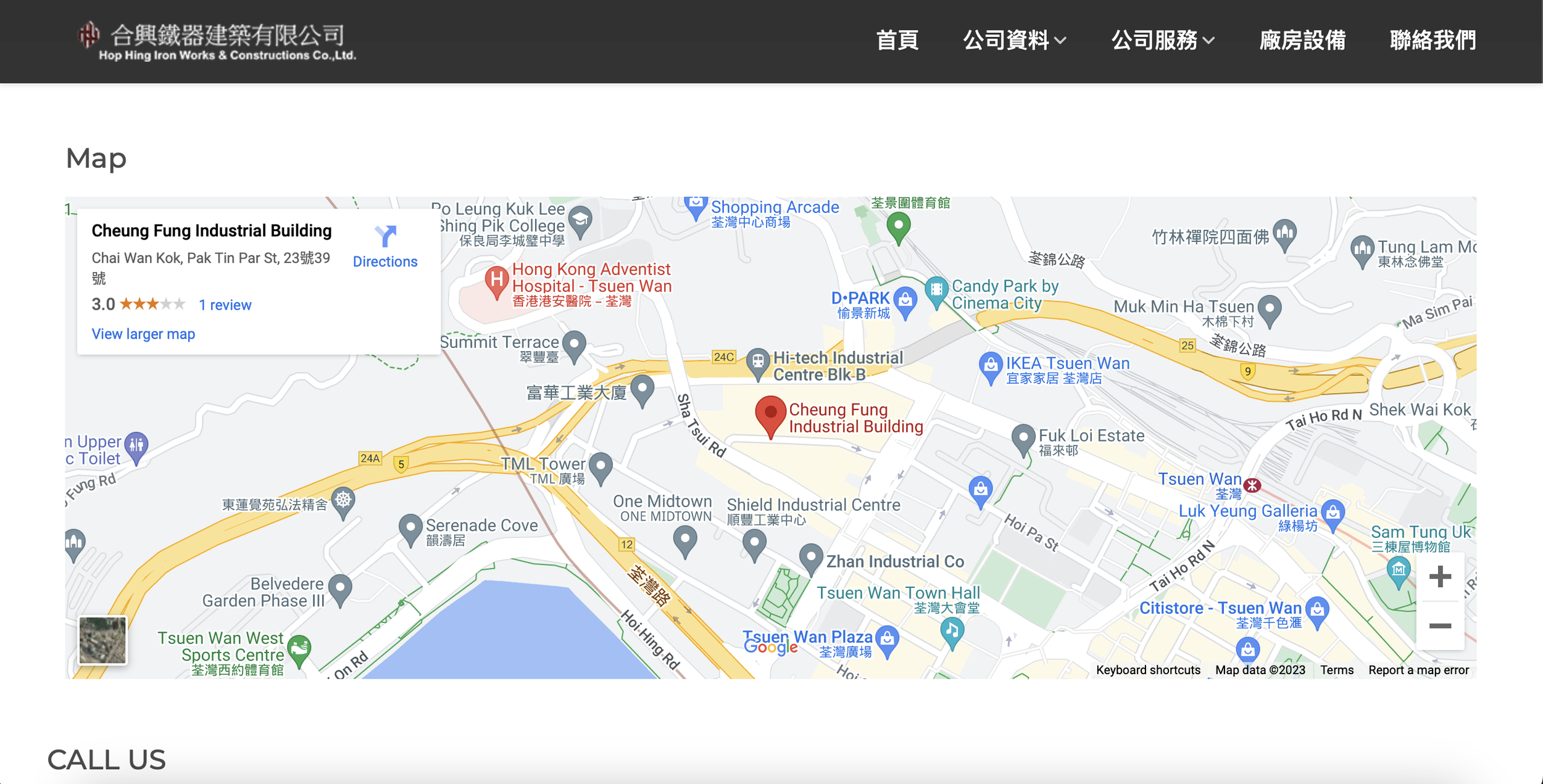
Task: Click the Fuk Loi Estate location pin
Action: 1023,437
